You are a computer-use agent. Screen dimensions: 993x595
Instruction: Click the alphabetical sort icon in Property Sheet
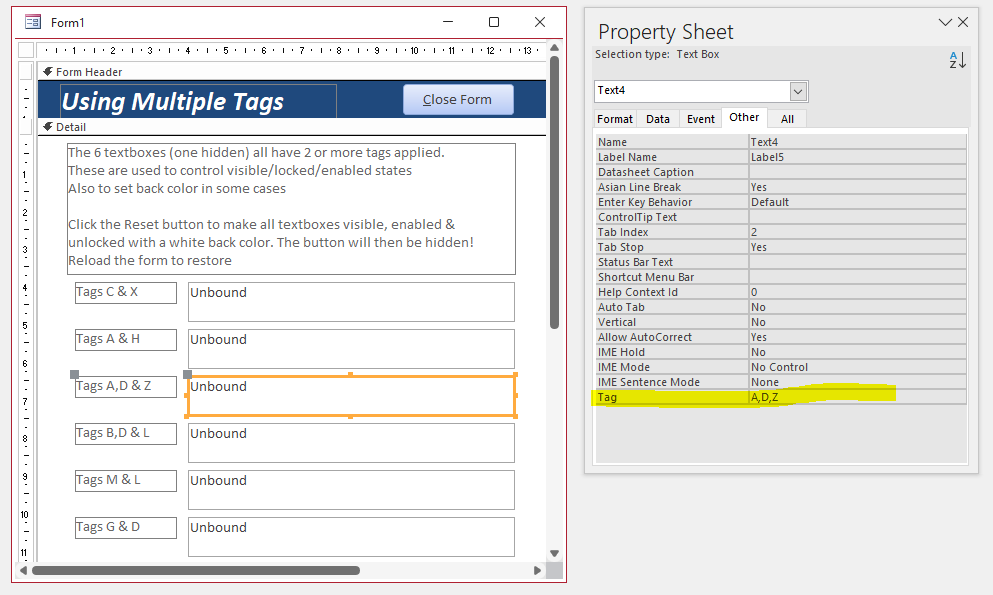[958, 60]
